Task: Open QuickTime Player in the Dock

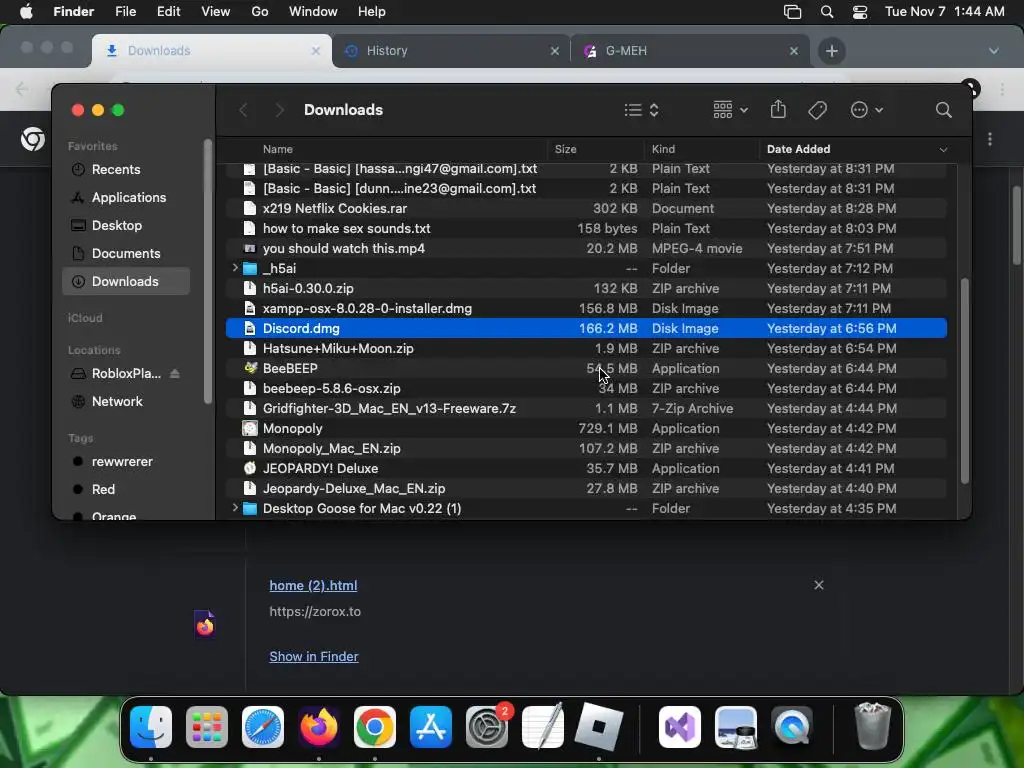Action: pyautogui.click(x=792, y=727)
